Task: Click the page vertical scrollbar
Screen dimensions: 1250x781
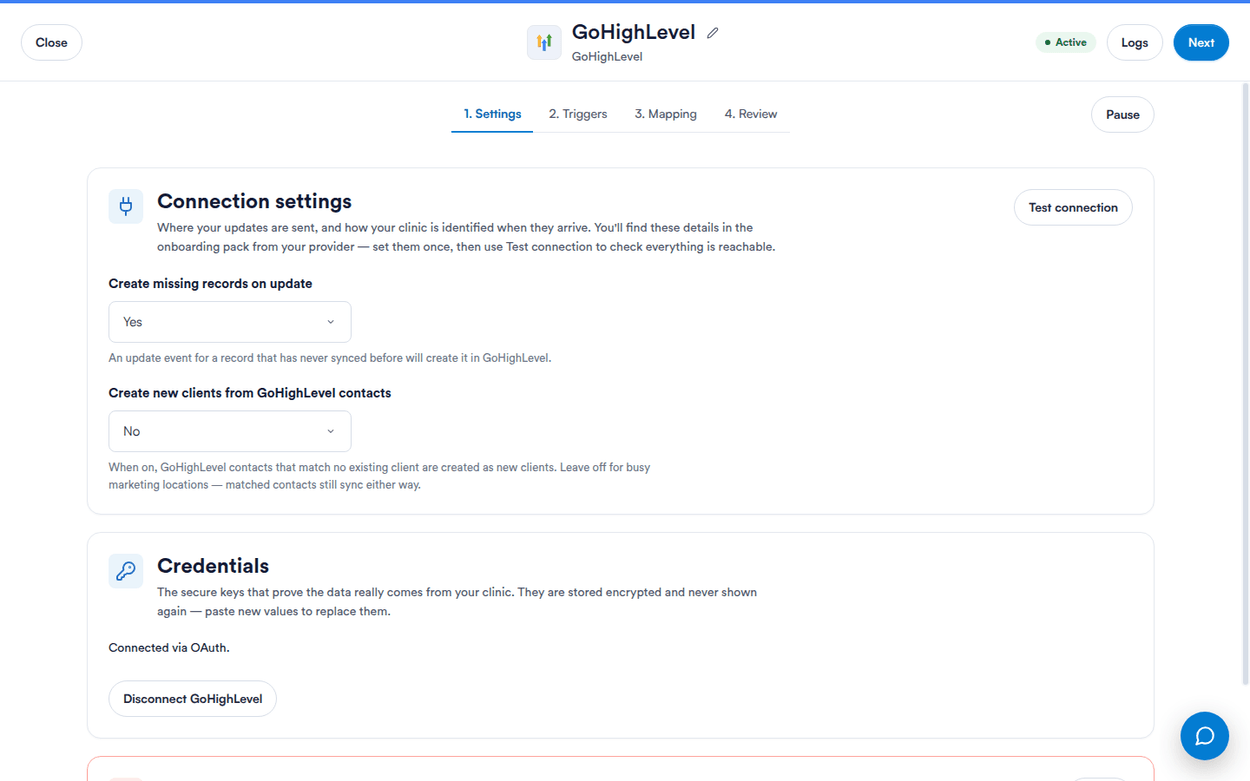Action: (x=1244, y=385)
